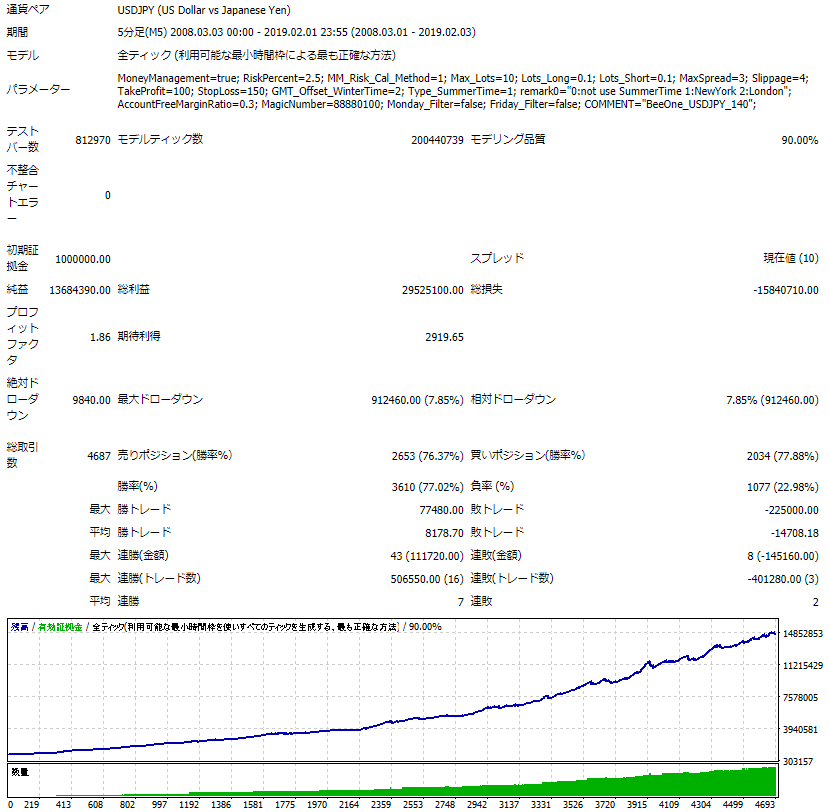Viewport: 829px width, 812px height.
Task: Click the consecutive losses value 8 (-145160.00)
Action: (782, 556)
